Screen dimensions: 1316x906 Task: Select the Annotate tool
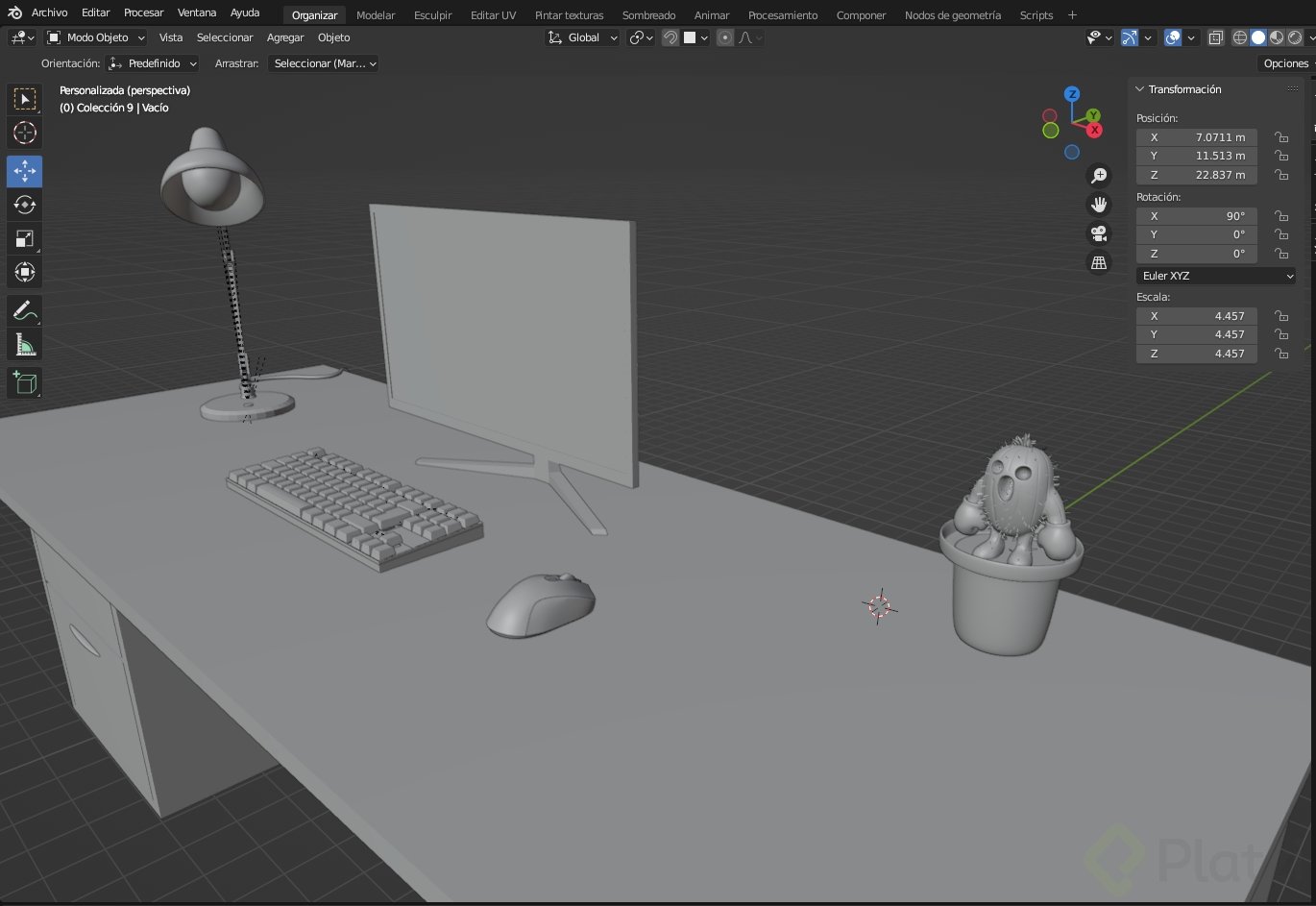[x=24, y=309]
